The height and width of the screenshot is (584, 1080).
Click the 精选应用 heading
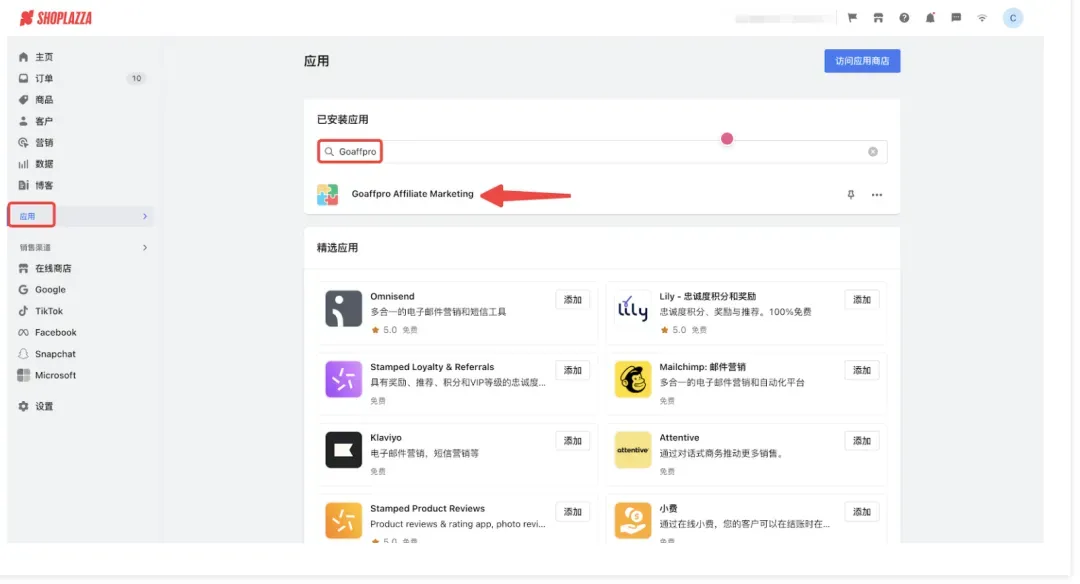[337, 248]
